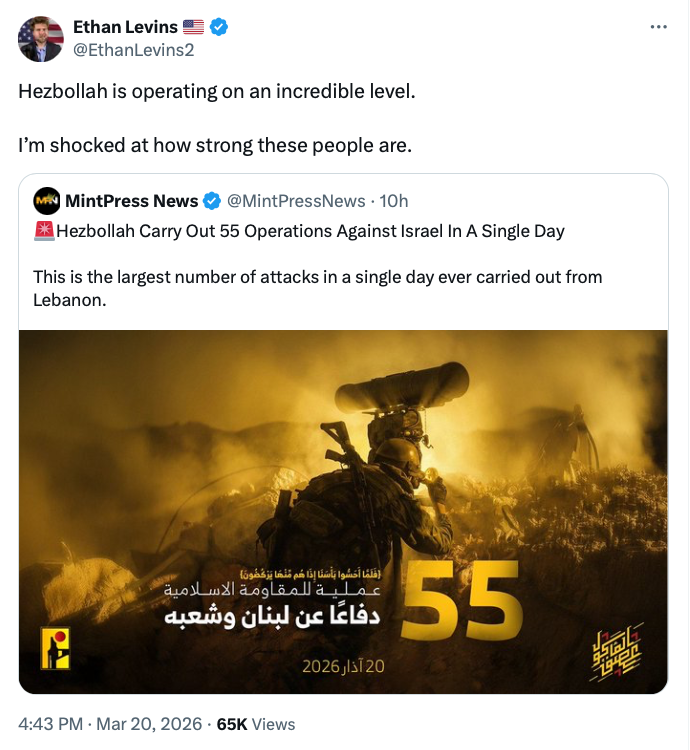Click the yellow emblem in the image's bottom-left

[x=50, y=649]
